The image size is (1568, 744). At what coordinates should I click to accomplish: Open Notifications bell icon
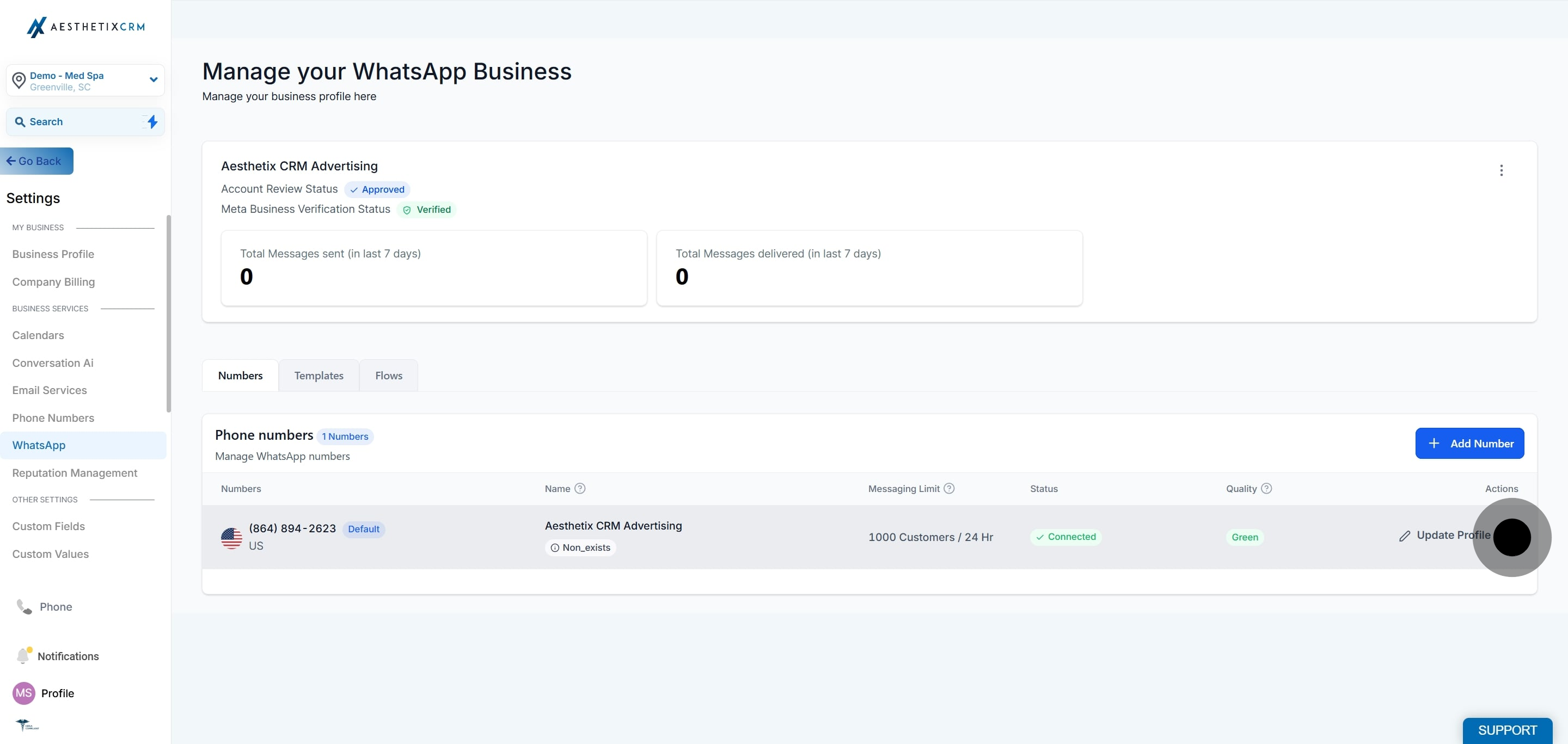[x=23, y=656]
